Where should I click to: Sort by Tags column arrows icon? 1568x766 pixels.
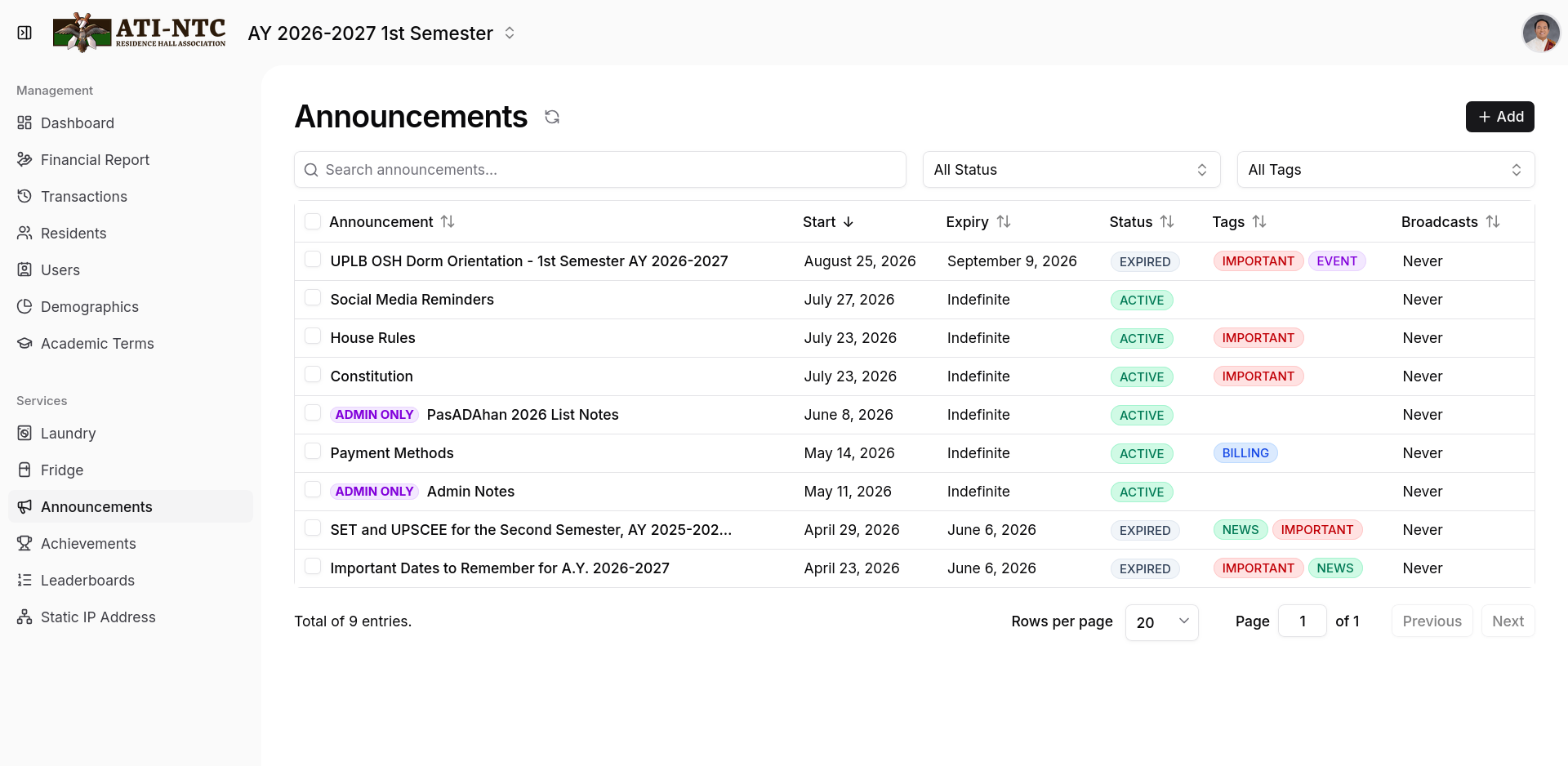[x=1259, y=221]
